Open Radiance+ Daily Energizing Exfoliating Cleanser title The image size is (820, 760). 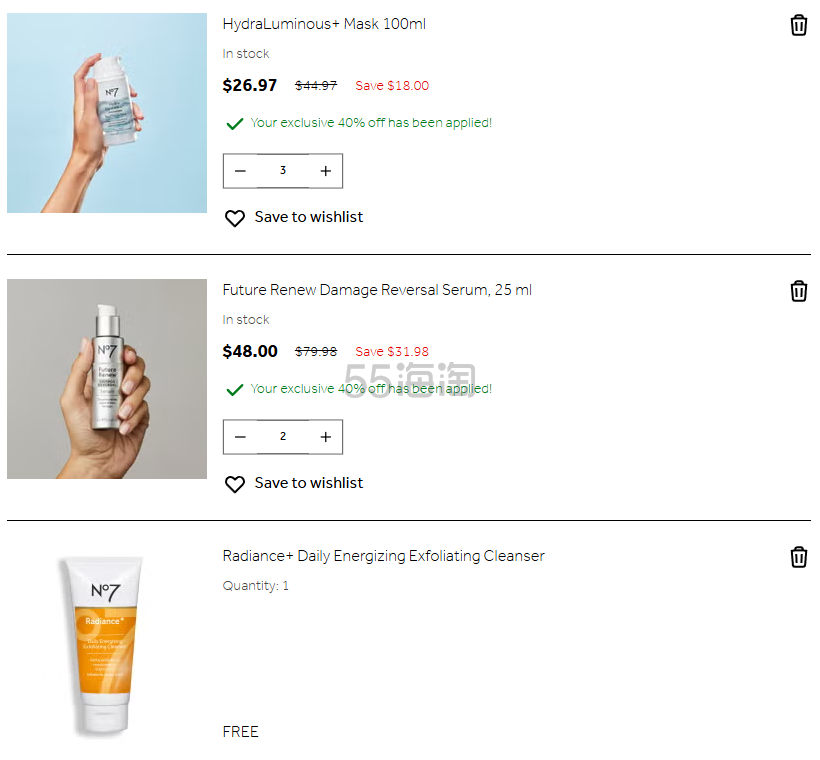383,556
